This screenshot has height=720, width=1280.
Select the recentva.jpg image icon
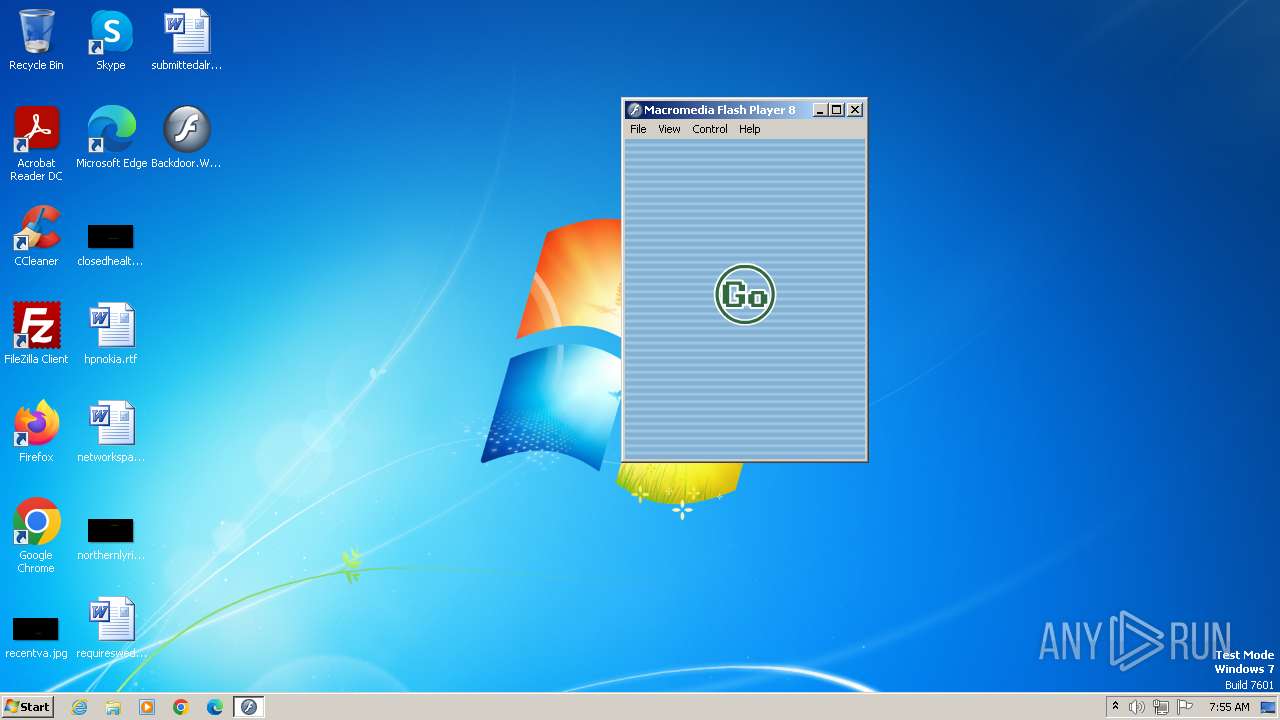36,638
